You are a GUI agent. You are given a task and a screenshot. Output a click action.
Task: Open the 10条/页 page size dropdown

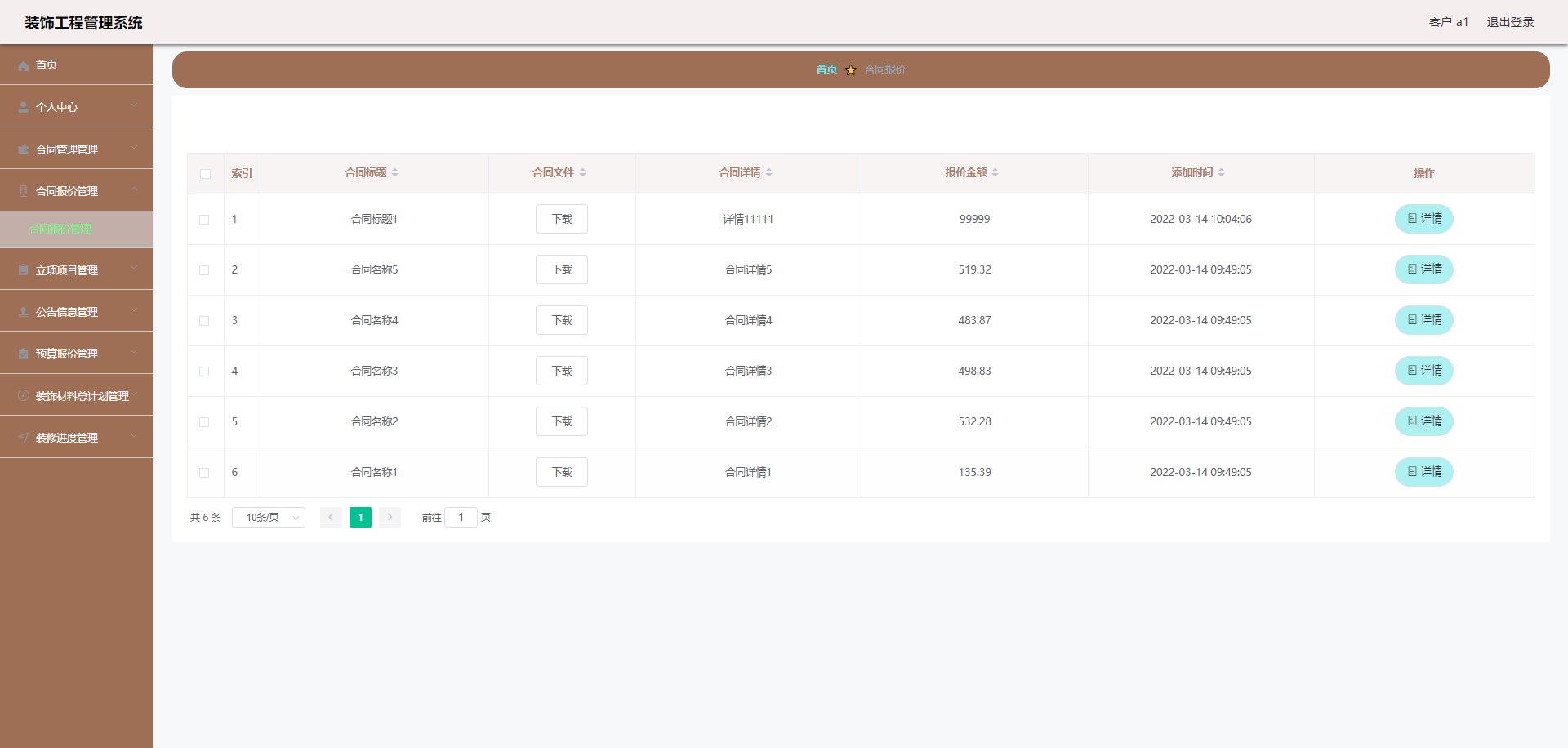click(x=269, y=517)
